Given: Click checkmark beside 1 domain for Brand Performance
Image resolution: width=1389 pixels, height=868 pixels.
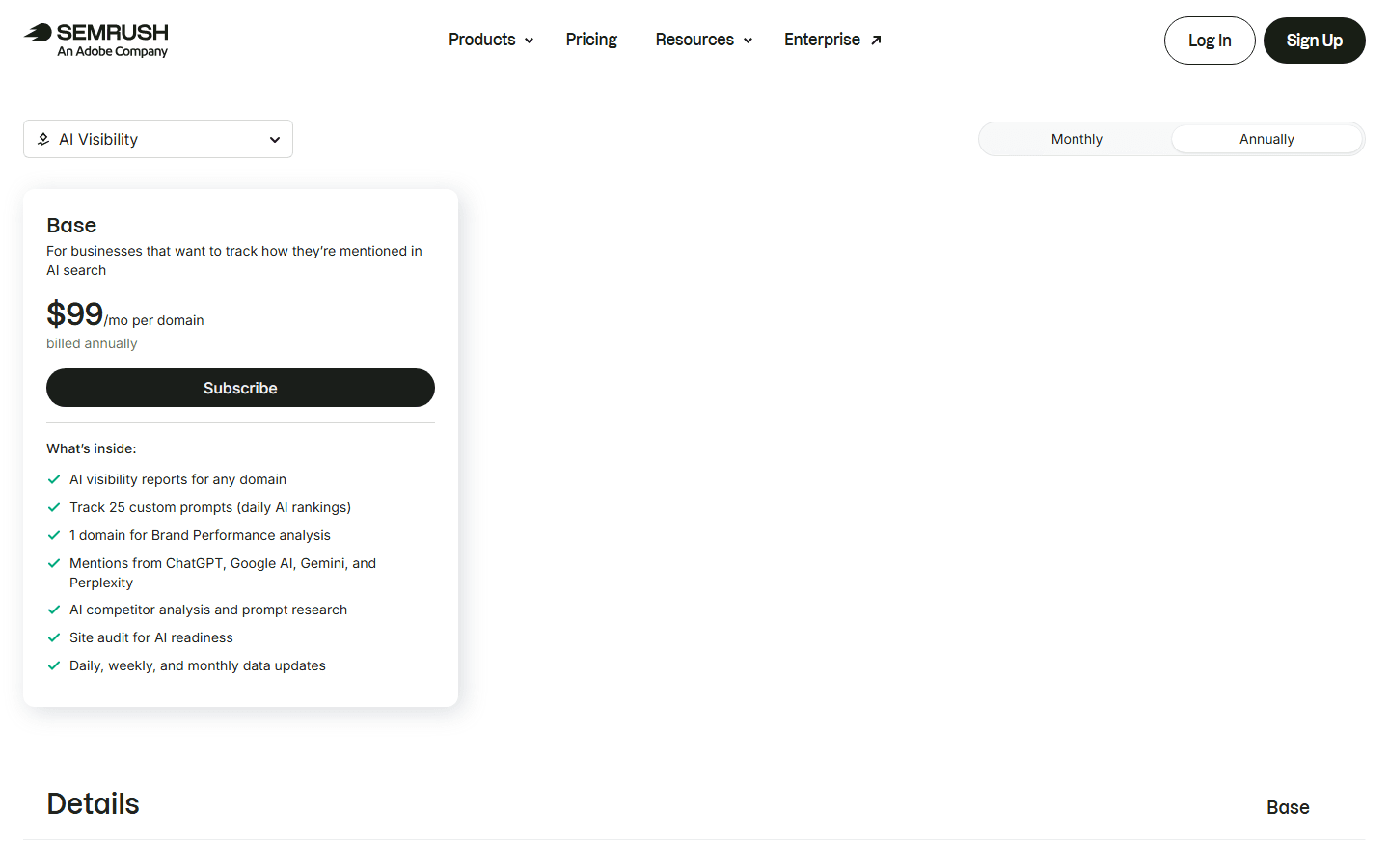Looking at the screenshot, I should coord(54,535).
